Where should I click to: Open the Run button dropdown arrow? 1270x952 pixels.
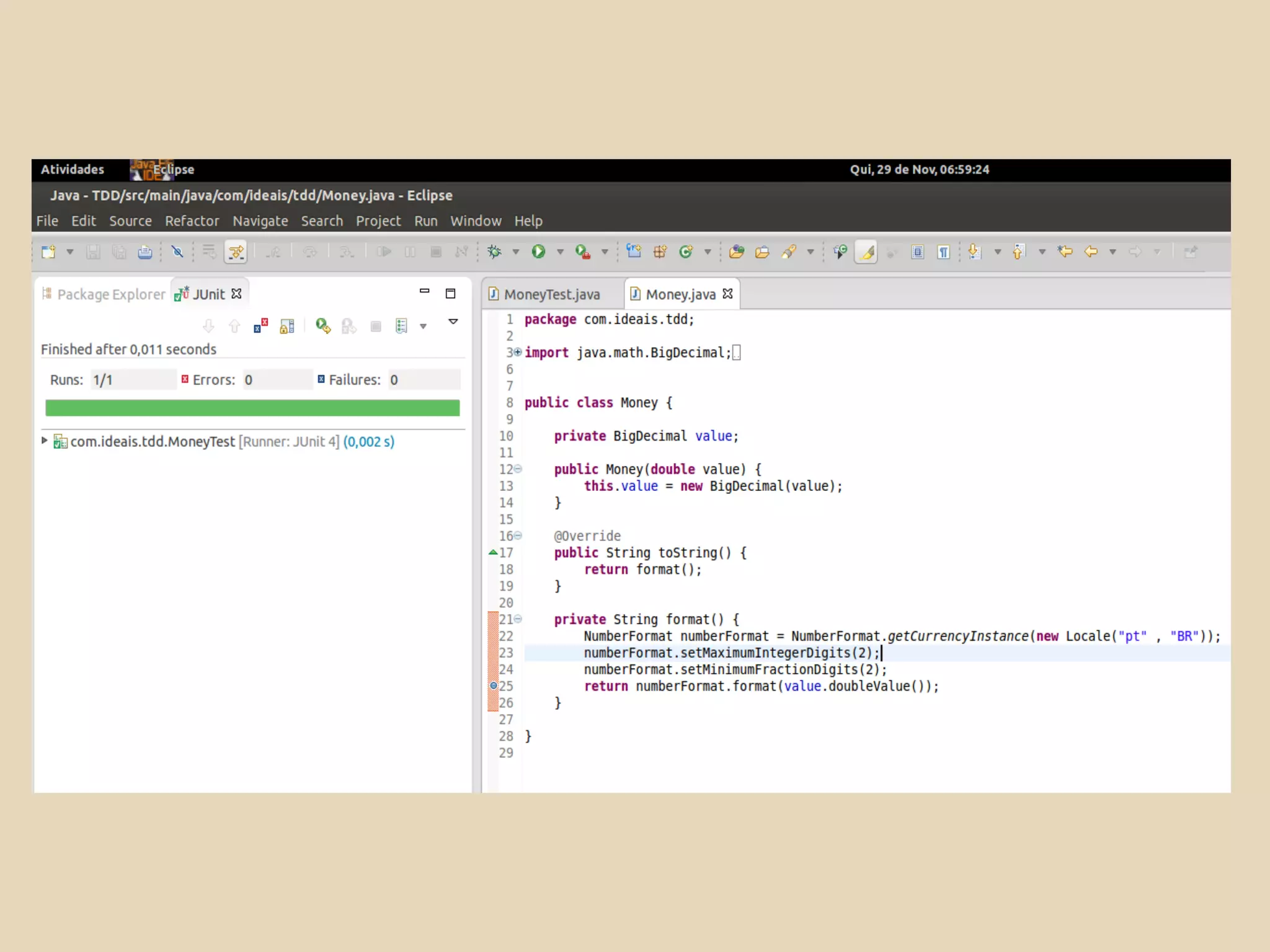[x=560, y=252]
